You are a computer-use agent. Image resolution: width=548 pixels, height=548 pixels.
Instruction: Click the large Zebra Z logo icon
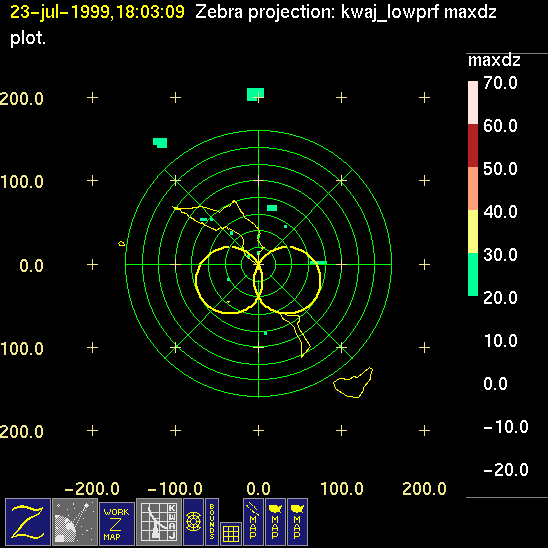(x=28, y=522)
